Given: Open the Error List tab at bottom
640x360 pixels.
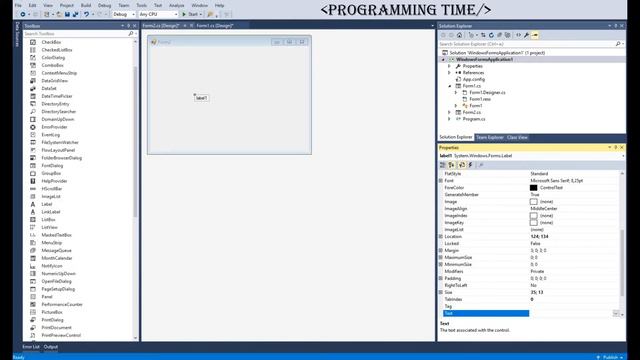Looking at the screenshot, I should [31, 347].
